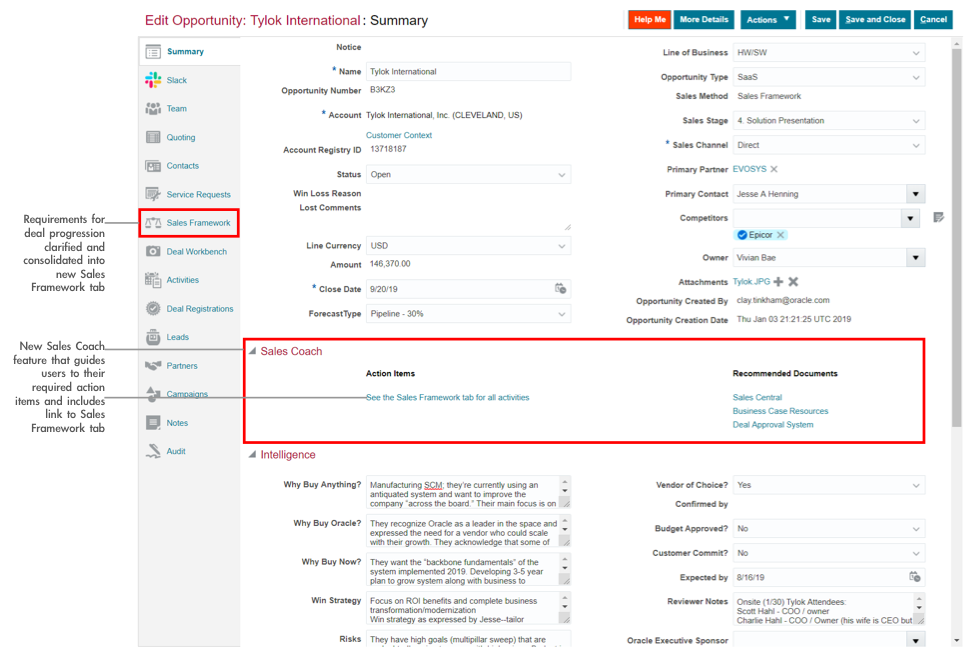
Task: Click the Save and Close button
Action: coord(875,20)
